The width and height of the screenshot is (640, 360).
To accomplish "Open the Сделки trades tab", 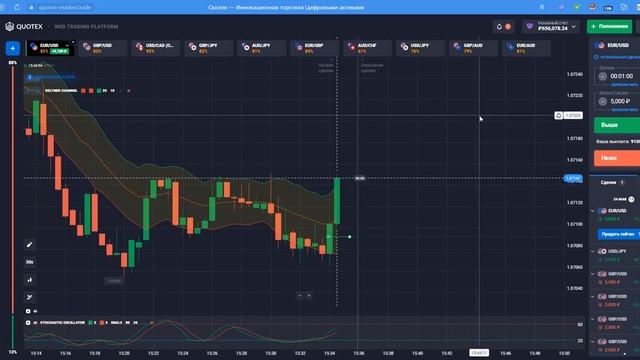I will [612, 182].
